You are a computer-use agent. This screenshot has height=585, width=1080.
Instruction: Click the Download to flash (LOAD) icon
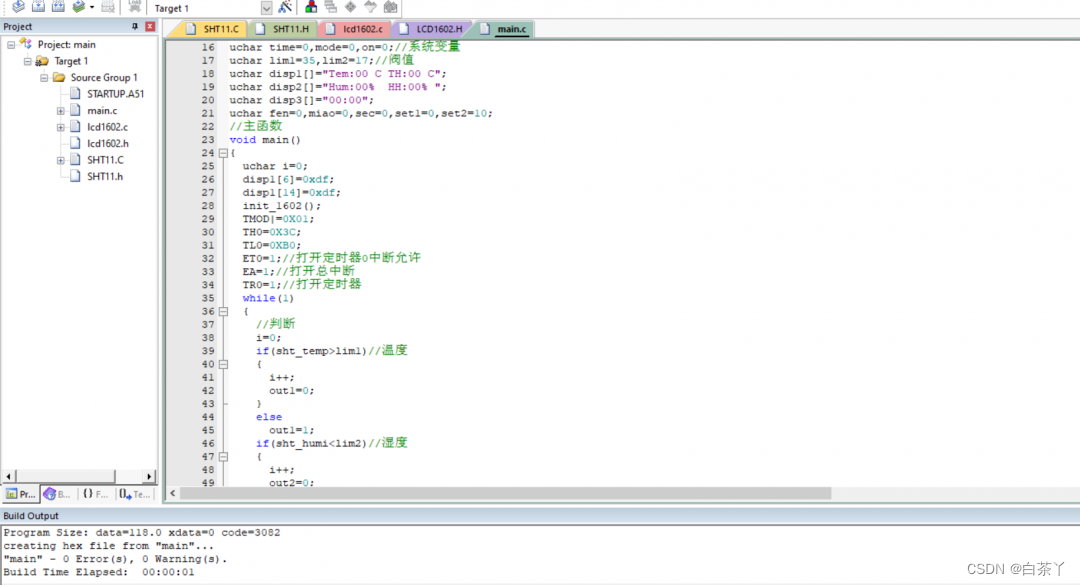coord(135,6)
